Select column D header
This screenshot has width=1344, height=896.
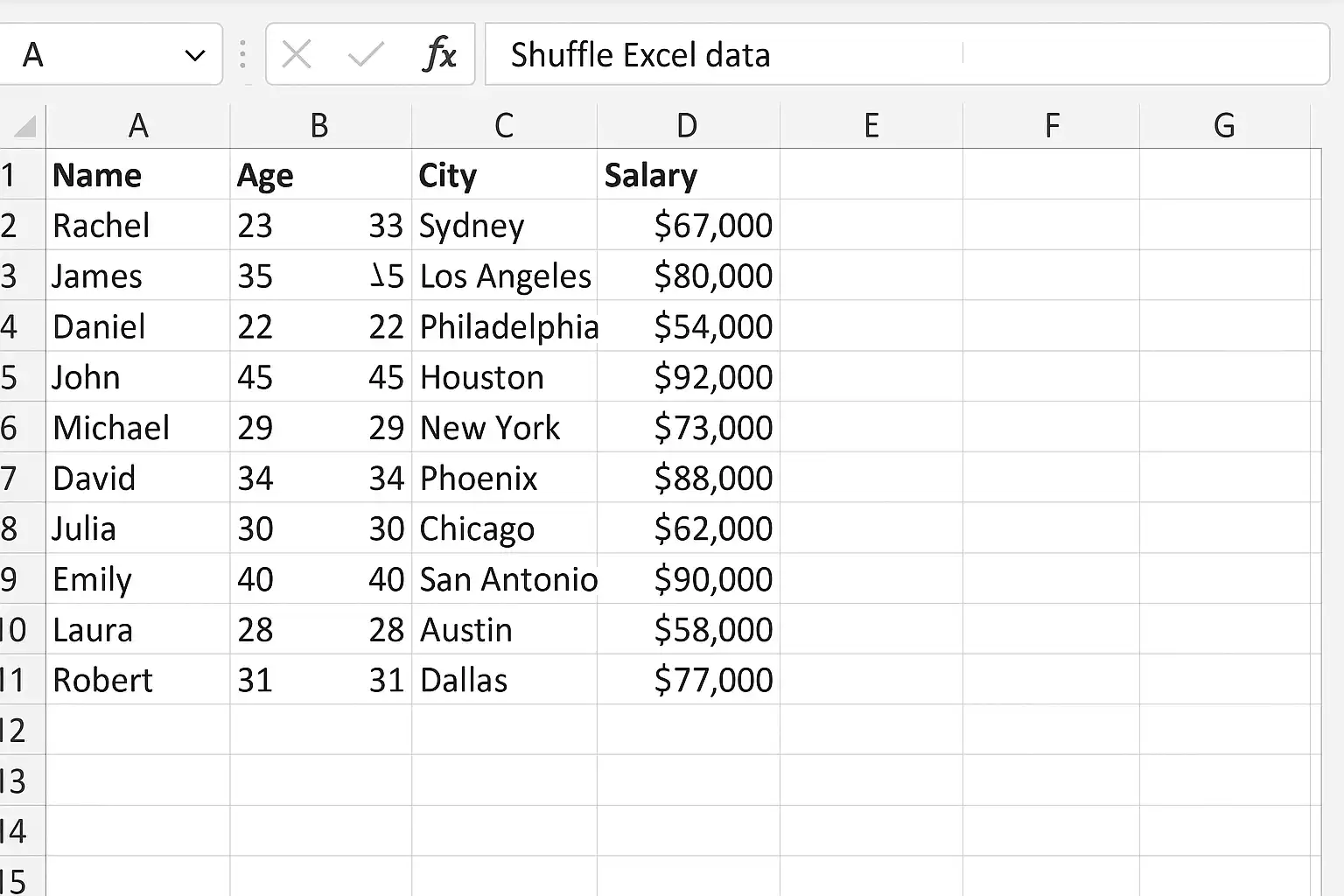pyautogui.click(x=688, y=126)
